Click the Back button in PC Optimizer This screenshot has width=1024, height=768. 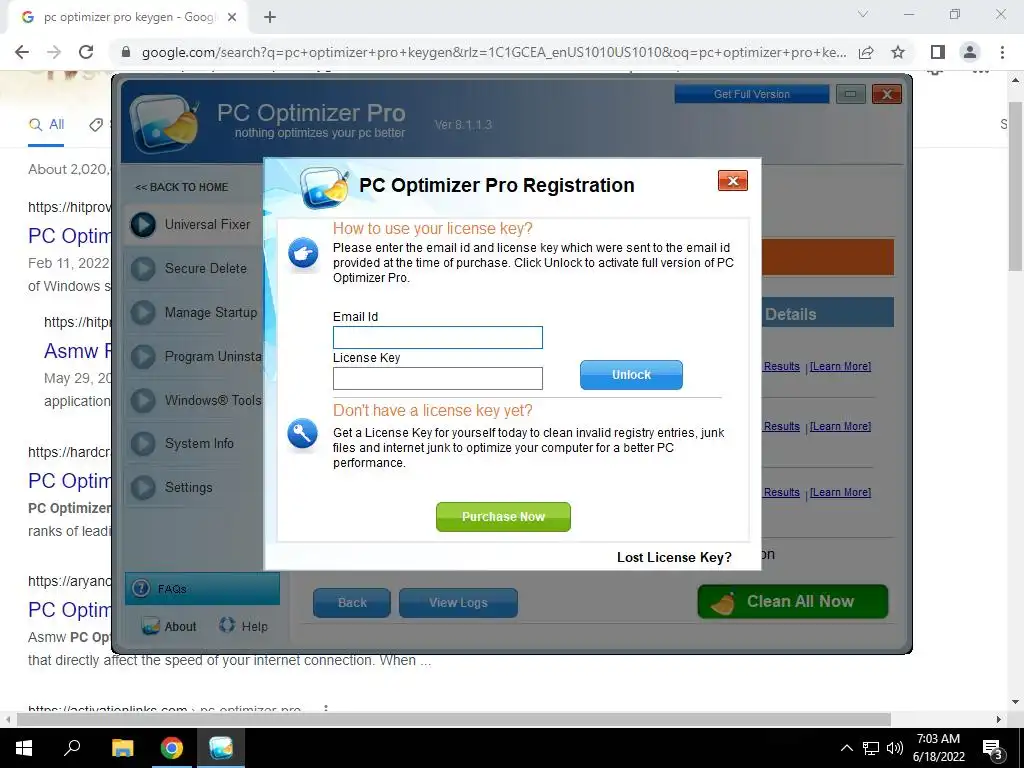352,603
